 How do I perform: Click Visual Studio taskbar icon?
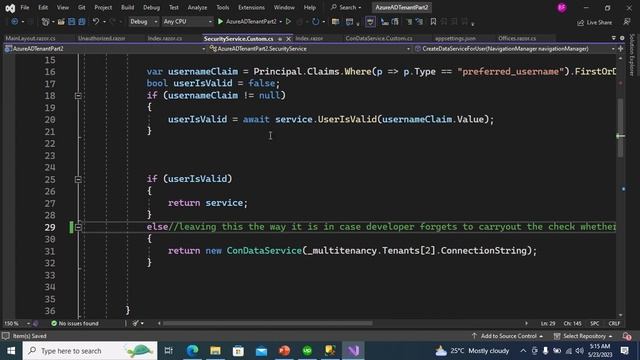point(353,351)
